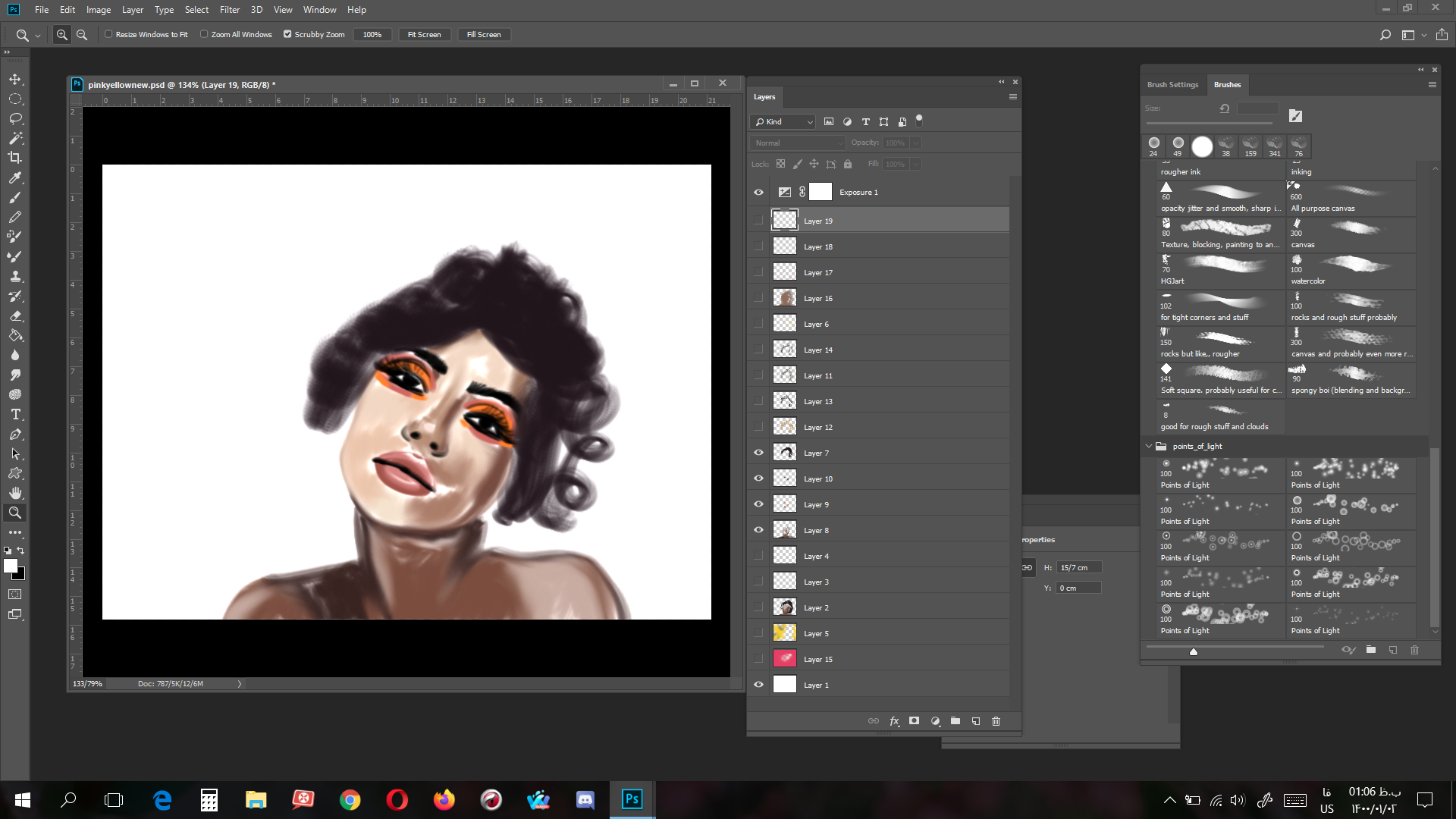Click Create adjustment layer icon
The height and width of the screenshot is (819, 1456).
click(936, 721)
